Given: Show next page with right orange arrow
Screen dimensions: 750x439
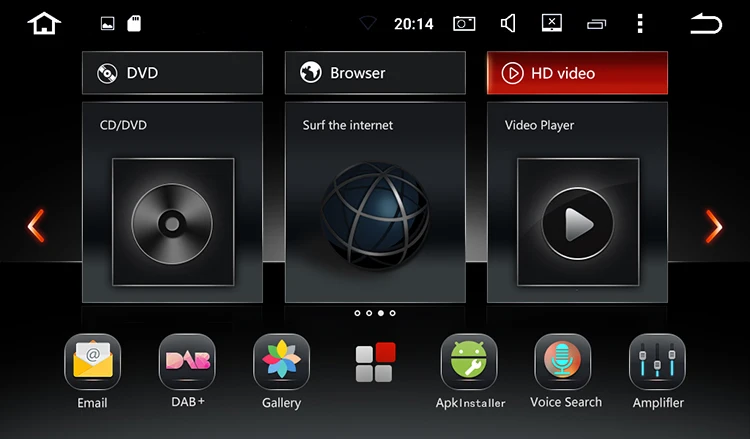Looking at the screenshot, I should coord(714,226).
